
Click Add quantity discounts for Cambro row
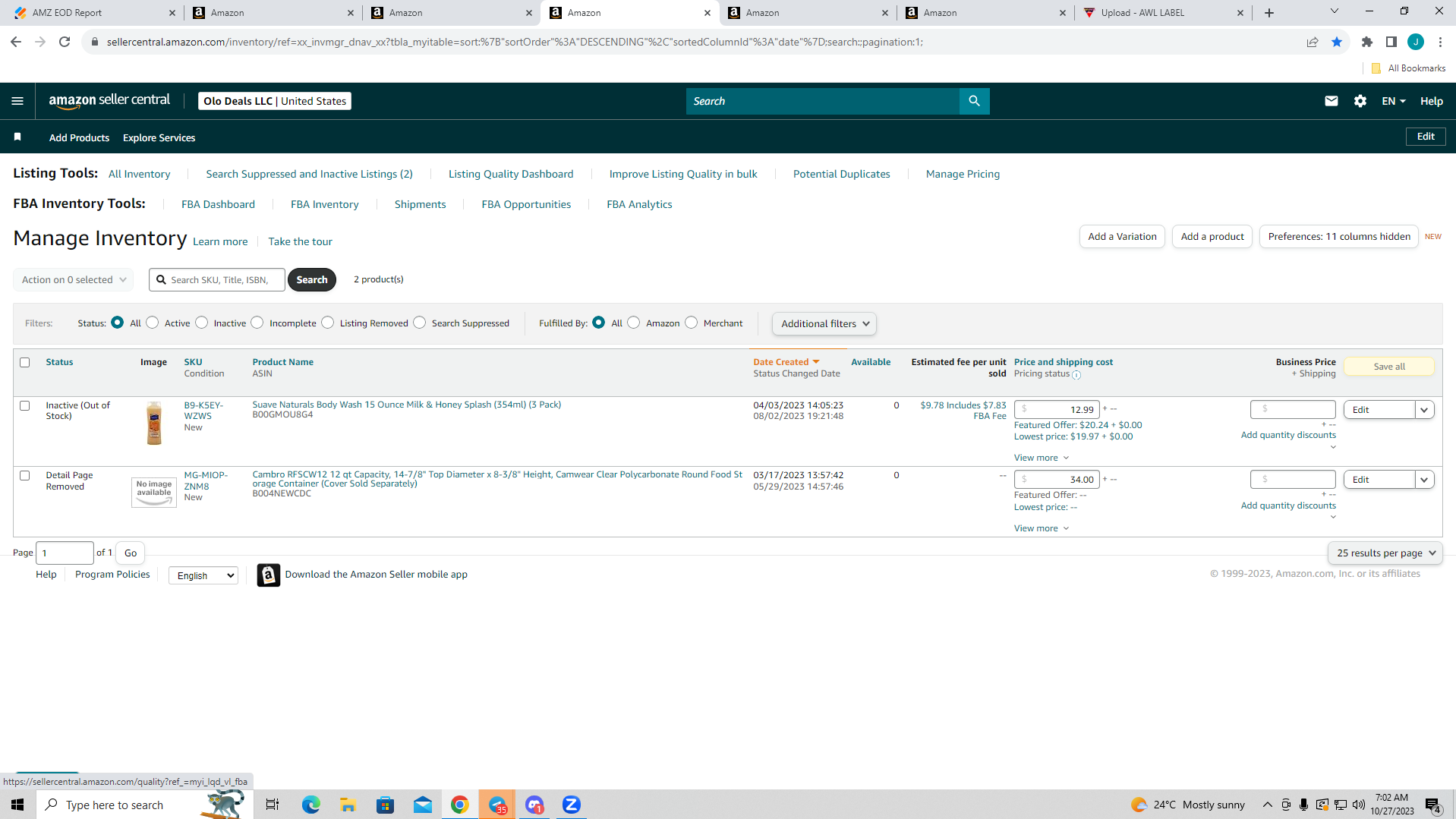tap(1288, 506)
